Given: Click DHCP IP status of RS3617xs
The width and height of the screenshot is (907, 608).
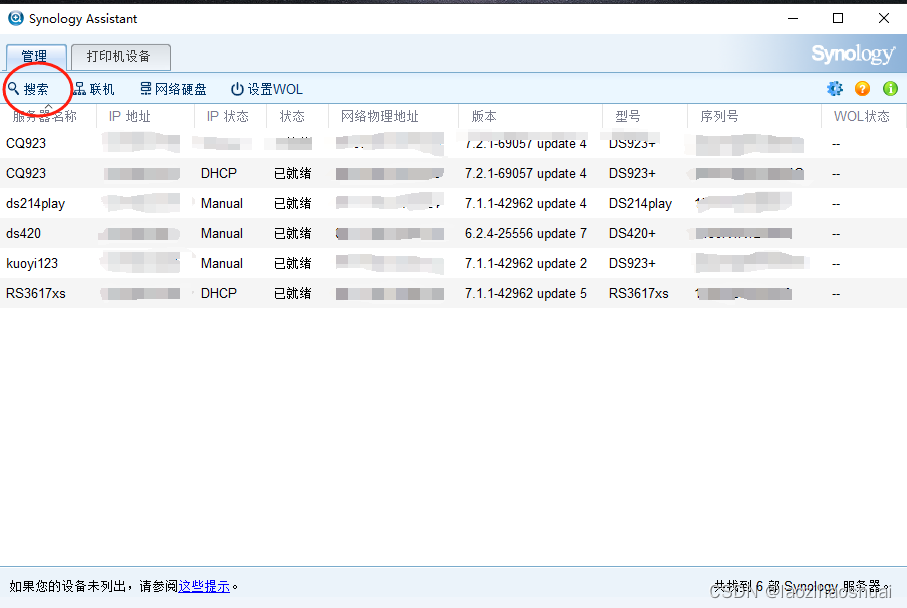Looking at the screenshot, I should coord(219,294).
